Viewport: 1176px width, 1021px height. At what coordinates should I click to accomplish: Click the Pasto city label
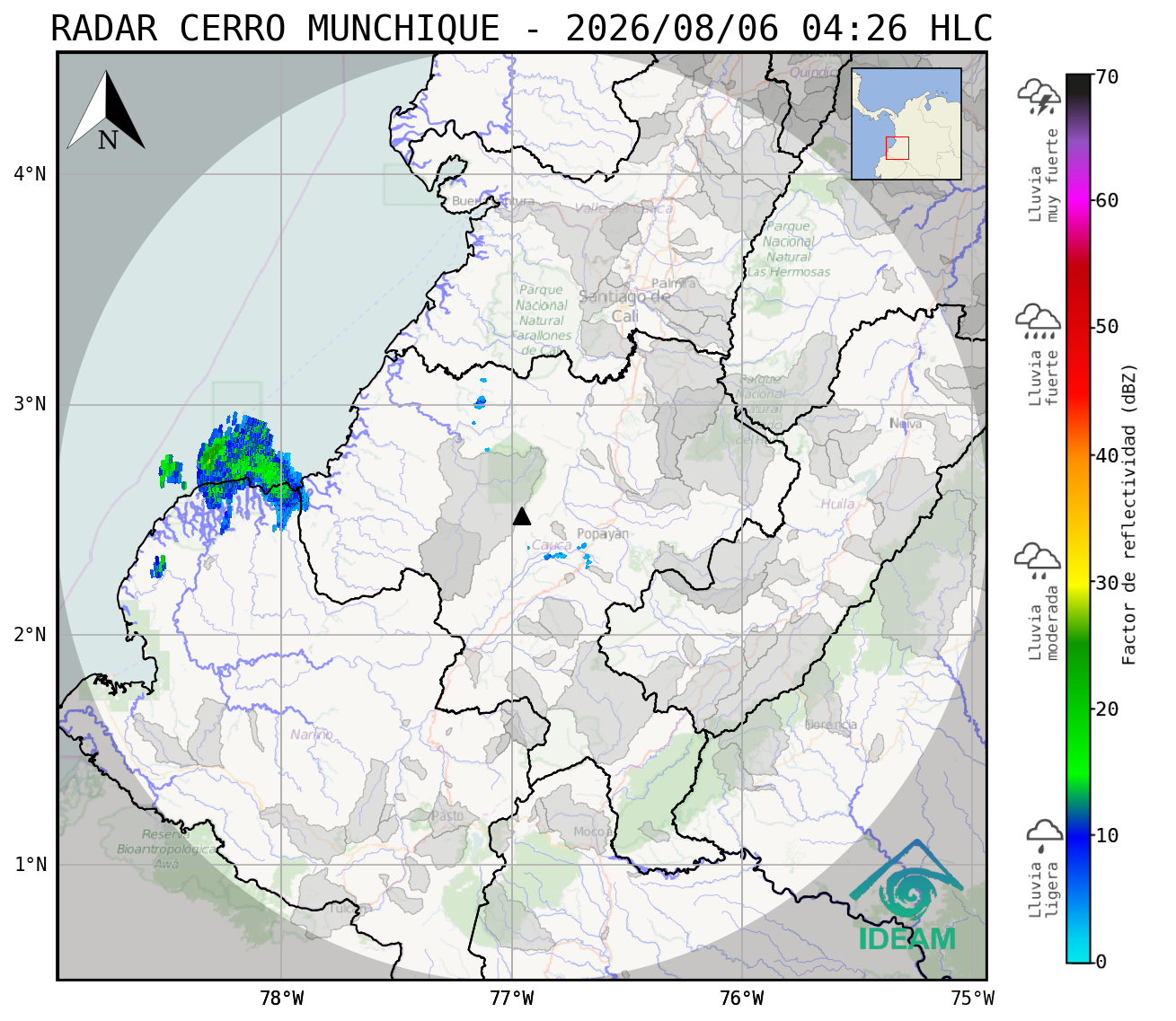point(447,815)
